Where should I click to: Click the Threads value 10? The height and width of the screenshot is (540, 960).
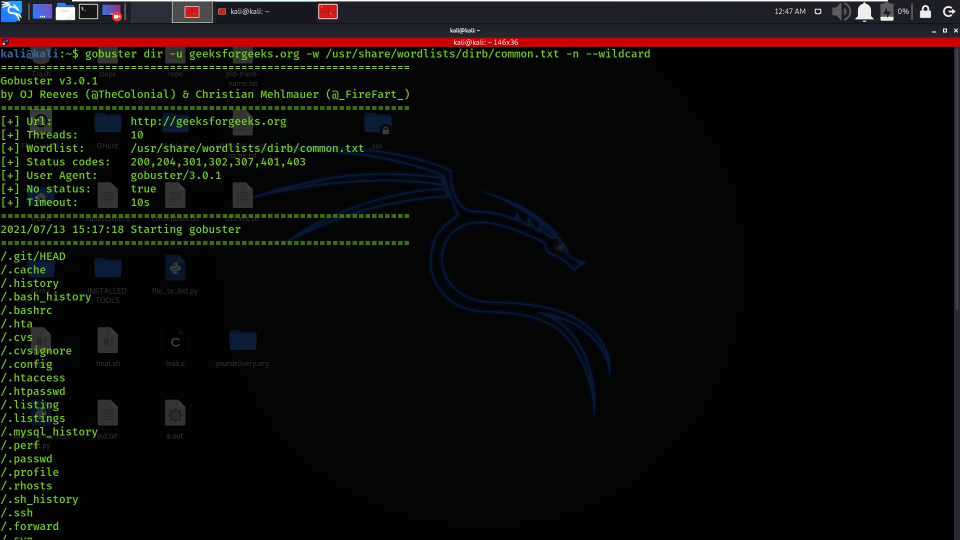tap(137, 135)
